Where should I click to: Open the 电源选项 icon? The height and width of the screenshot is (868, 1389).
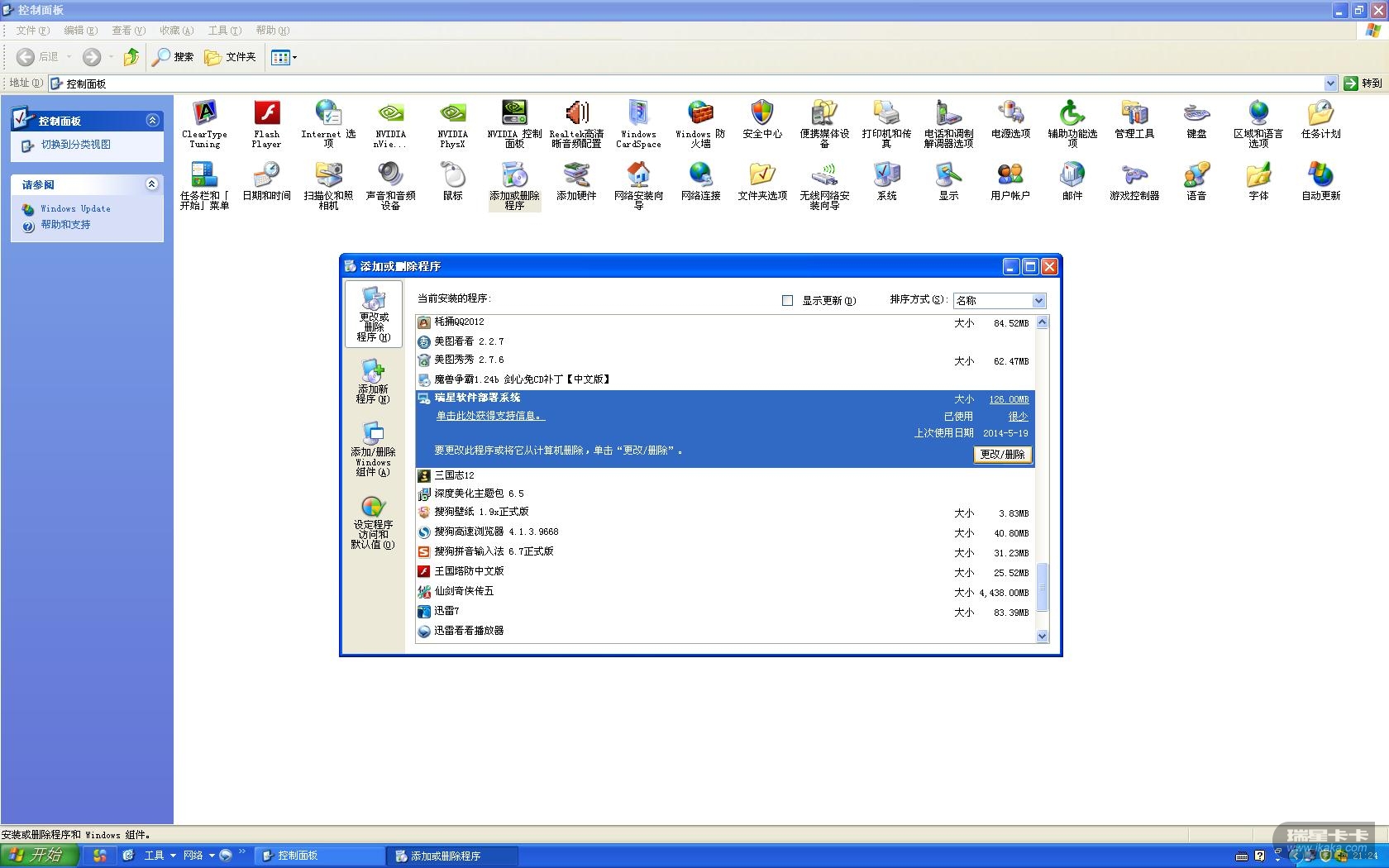coord(1010,119)
